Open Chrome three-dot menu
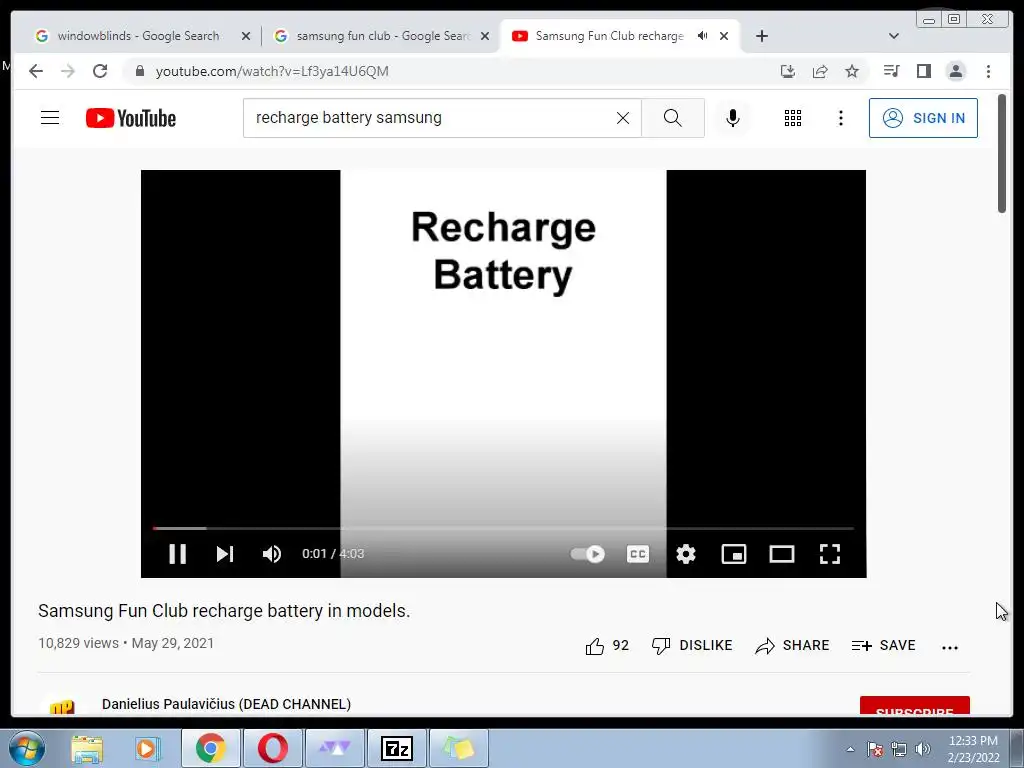The height and width of the screenshot is (768, 1024). tap(988, 71)
